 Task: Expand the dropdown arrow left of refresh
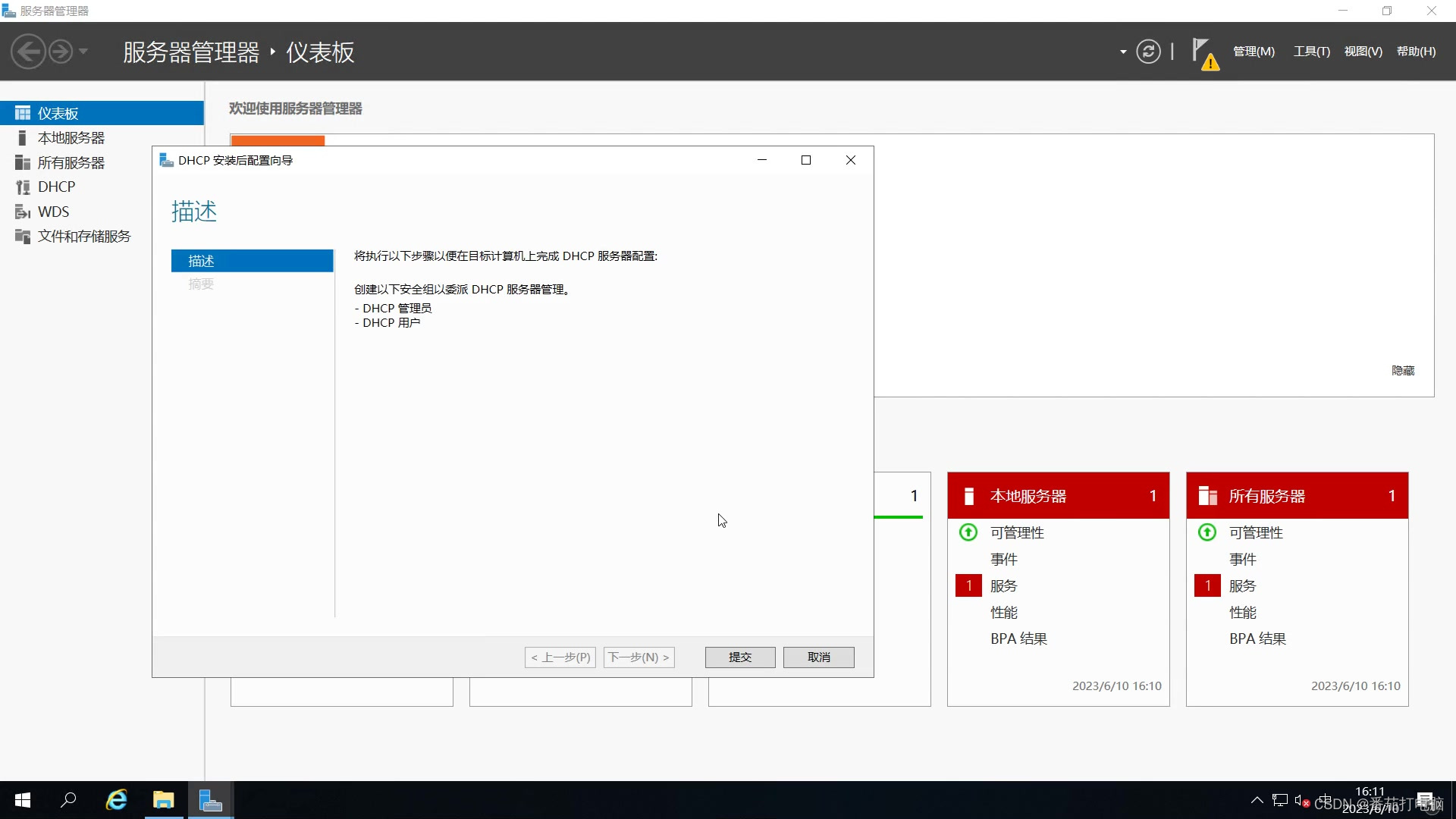(x=1123, y=52)
